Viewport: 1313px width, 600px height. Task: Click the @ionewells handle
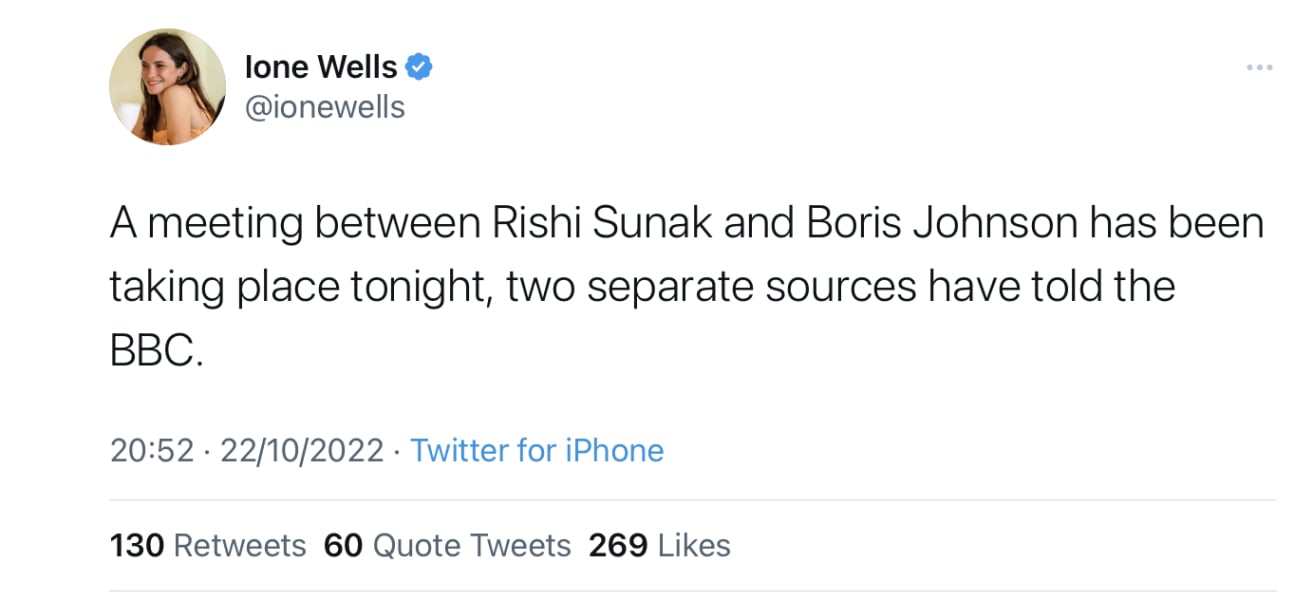(324, 106)
